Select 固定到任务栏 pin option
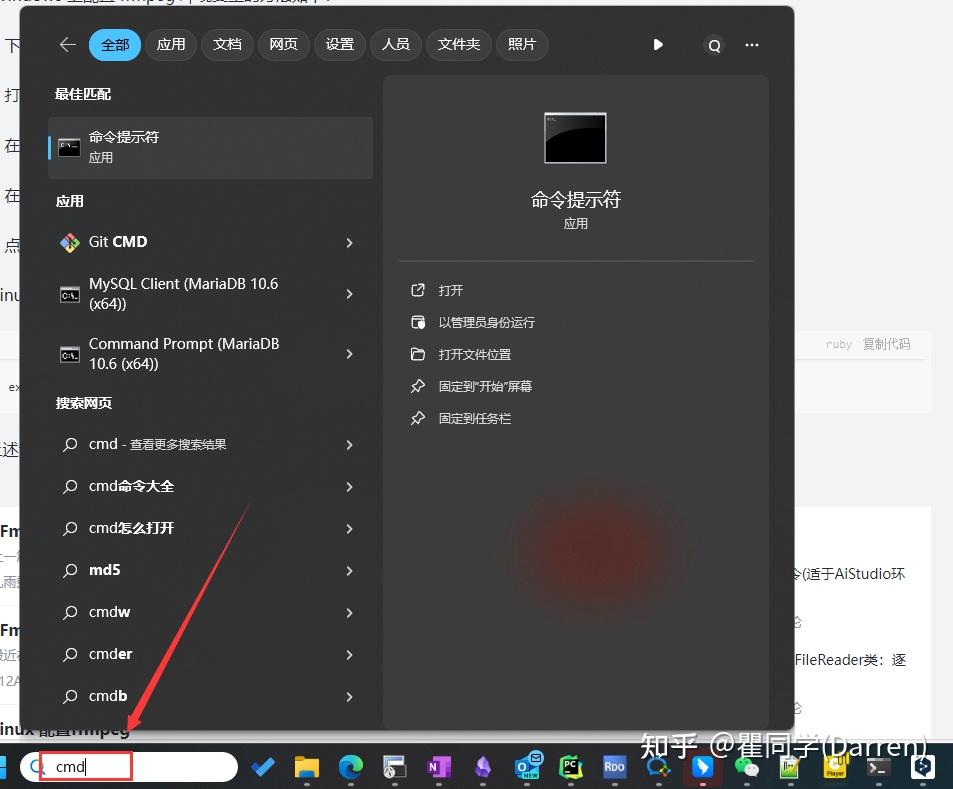The height and width of the screenshot is (789, 953). pos(475,418)
